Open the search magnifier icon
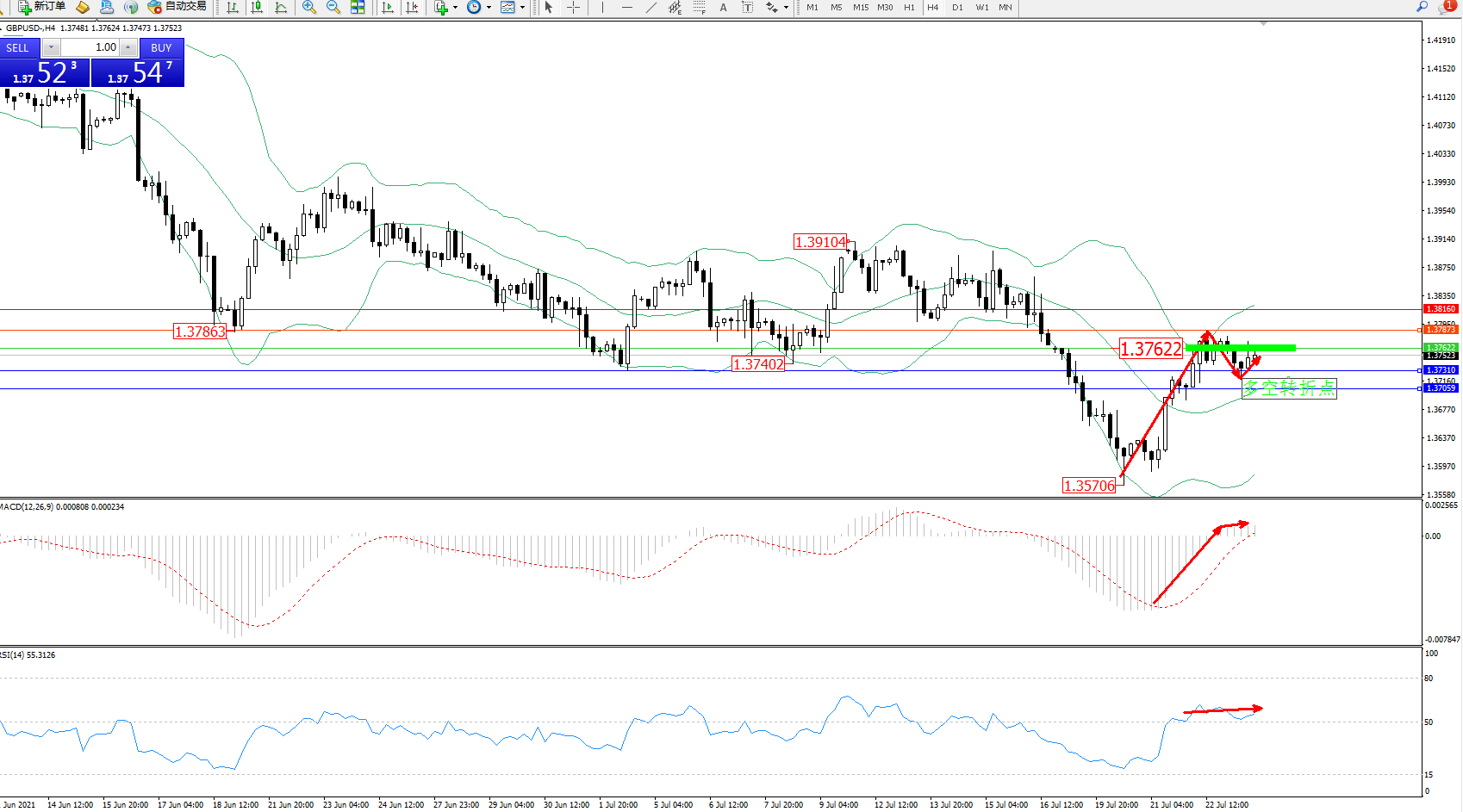Screen dimensions: 1463x812 click(x=1423, y=7)
